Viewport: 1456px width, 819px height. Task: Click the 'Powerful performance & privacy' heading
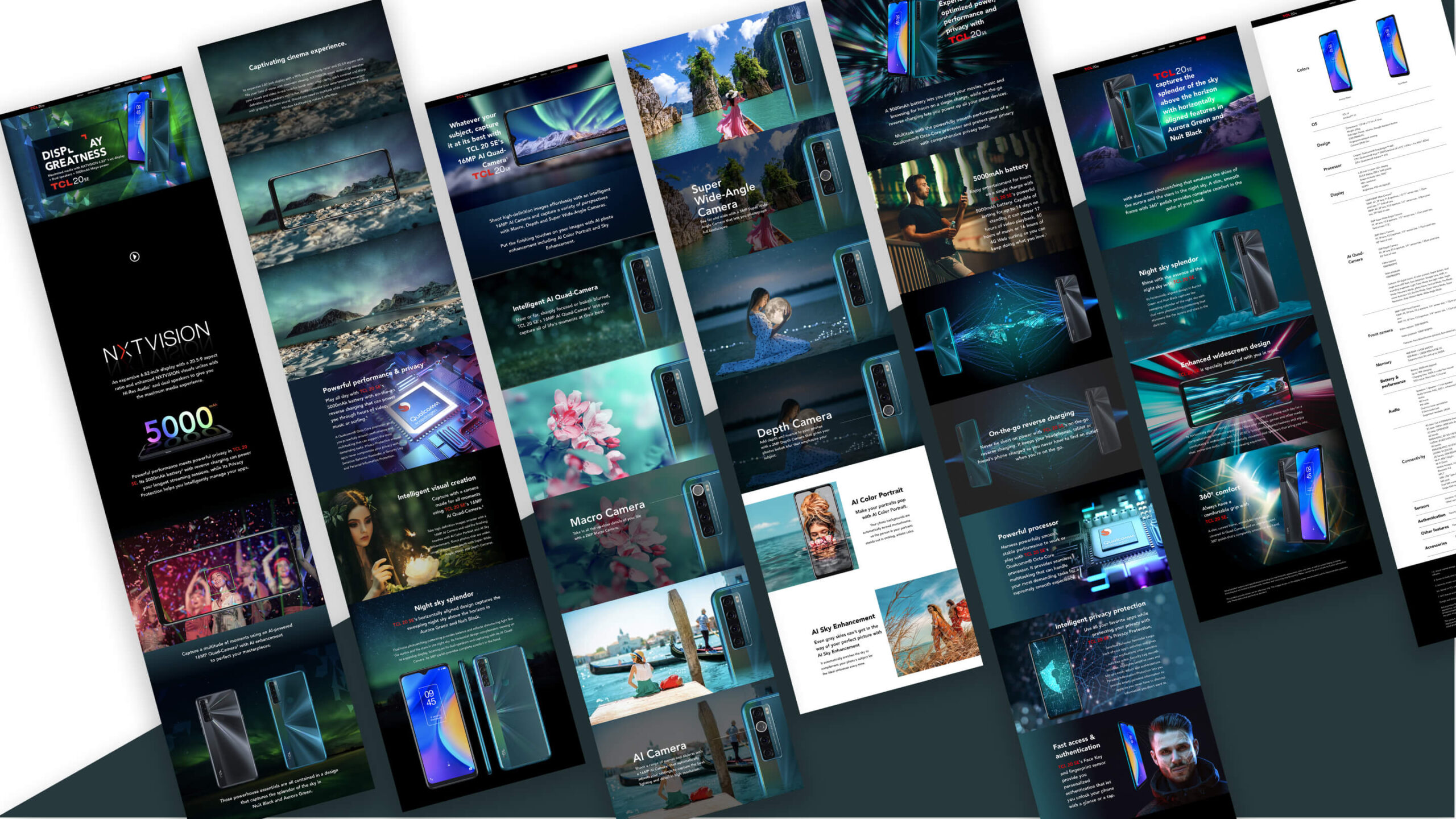pos(373,377)
